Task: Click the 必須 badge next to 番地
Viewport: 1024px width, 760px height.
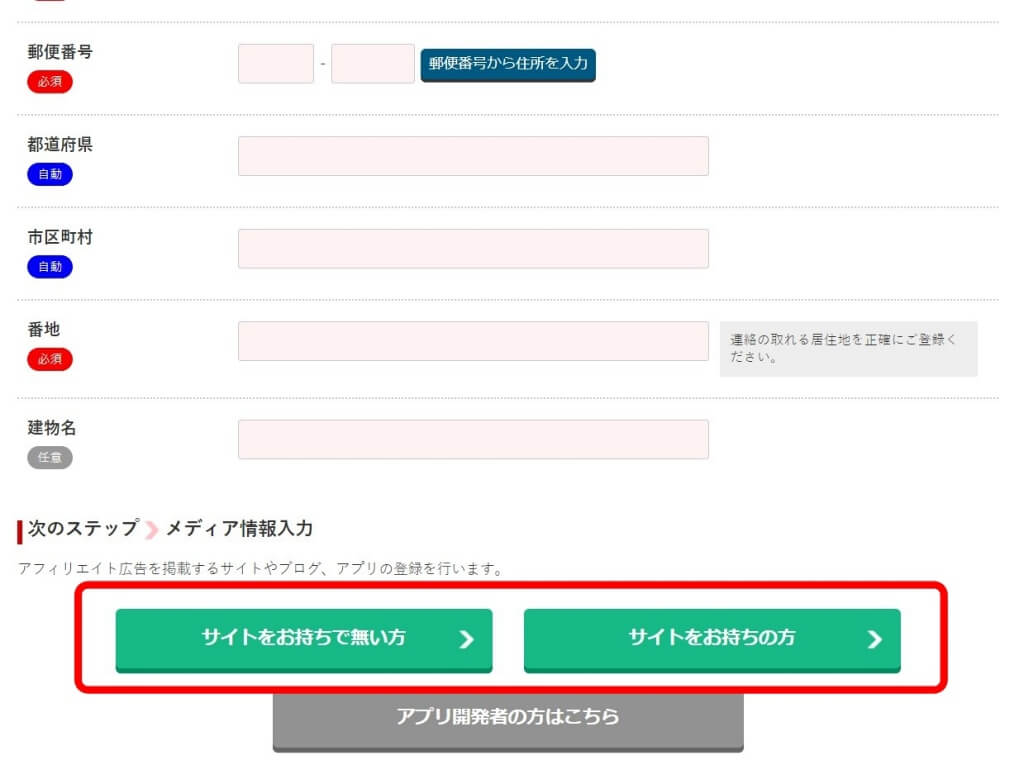Action: coord(49,359)
